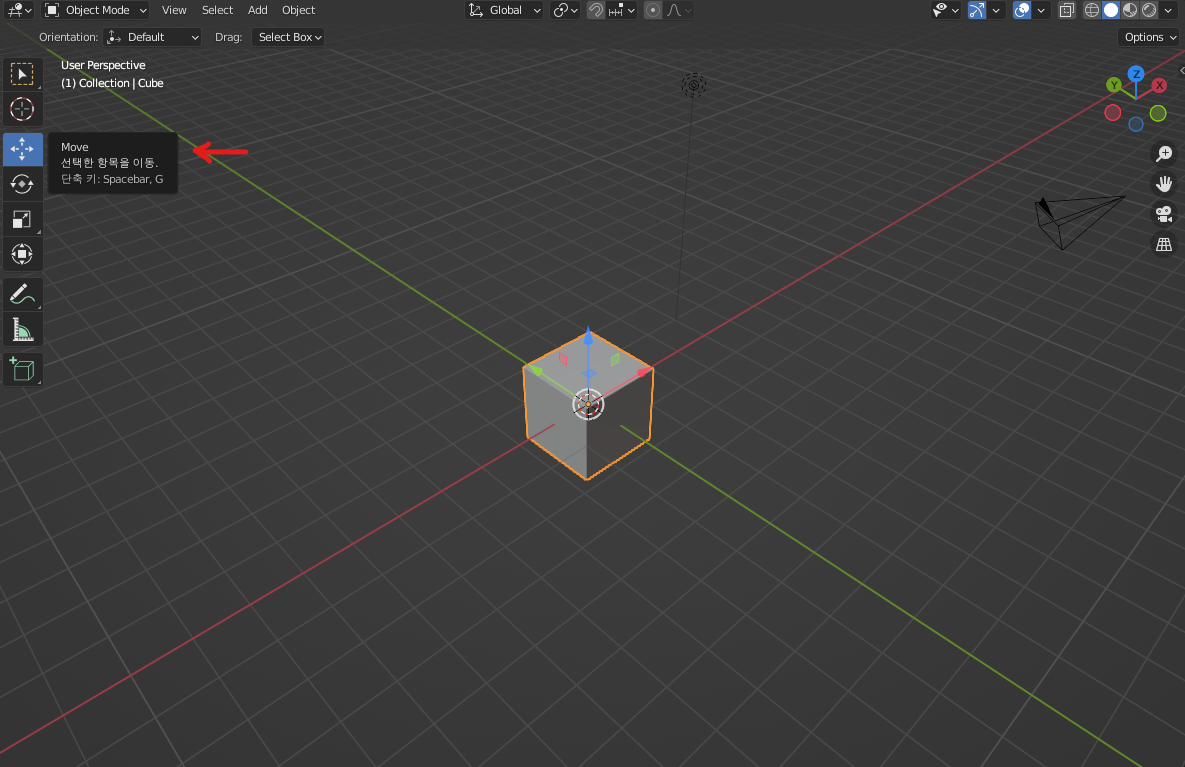Viewport: 1185px width, 767px height.
Task: Click the negative Y green circle on gizmo
Action: coord(1158,113)
